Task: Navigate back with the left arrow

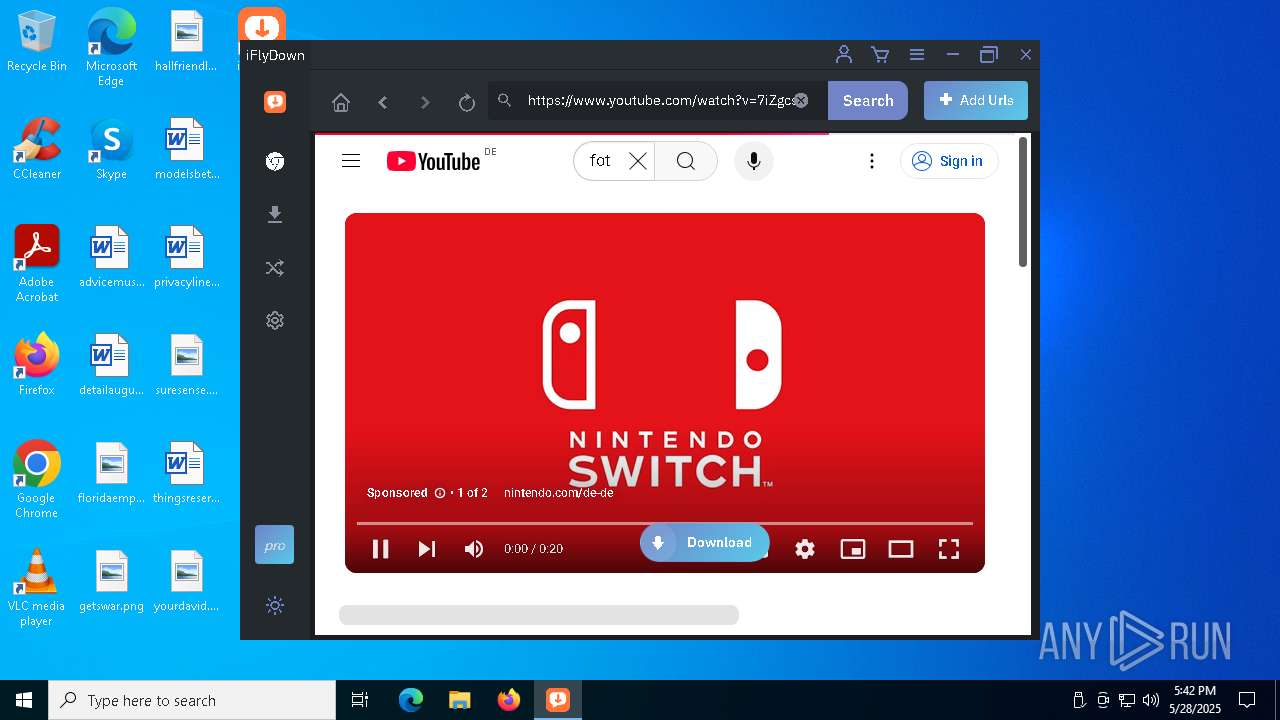Action: 383,102
